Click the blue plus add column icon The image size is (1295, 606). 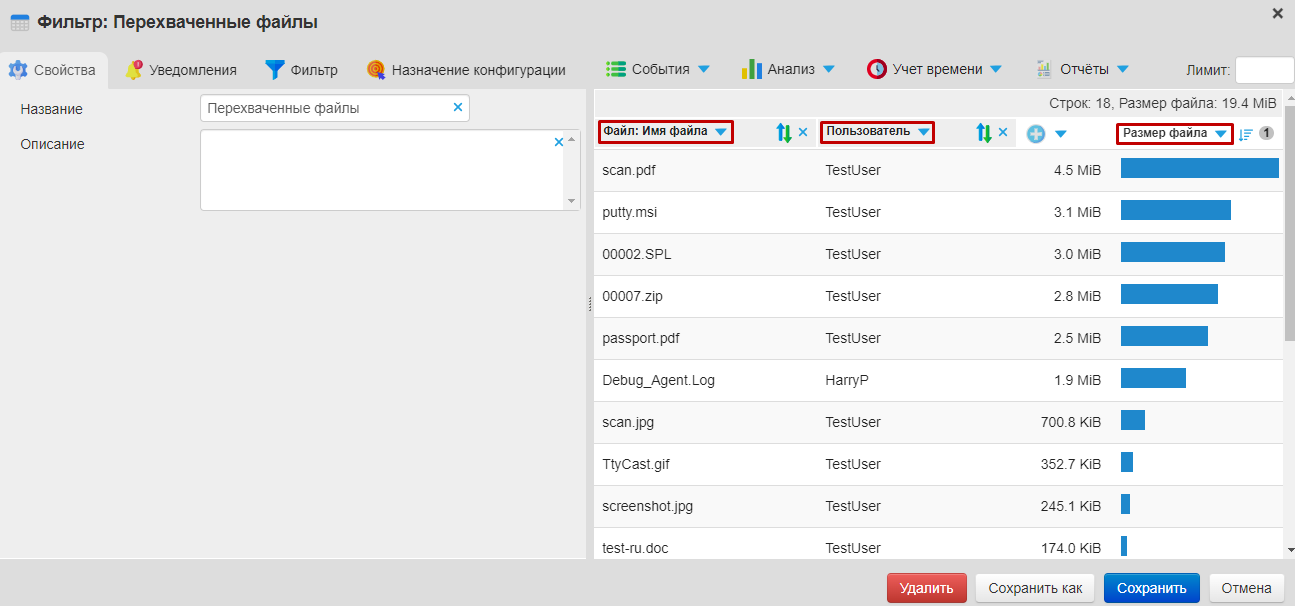pos(1036,134)
